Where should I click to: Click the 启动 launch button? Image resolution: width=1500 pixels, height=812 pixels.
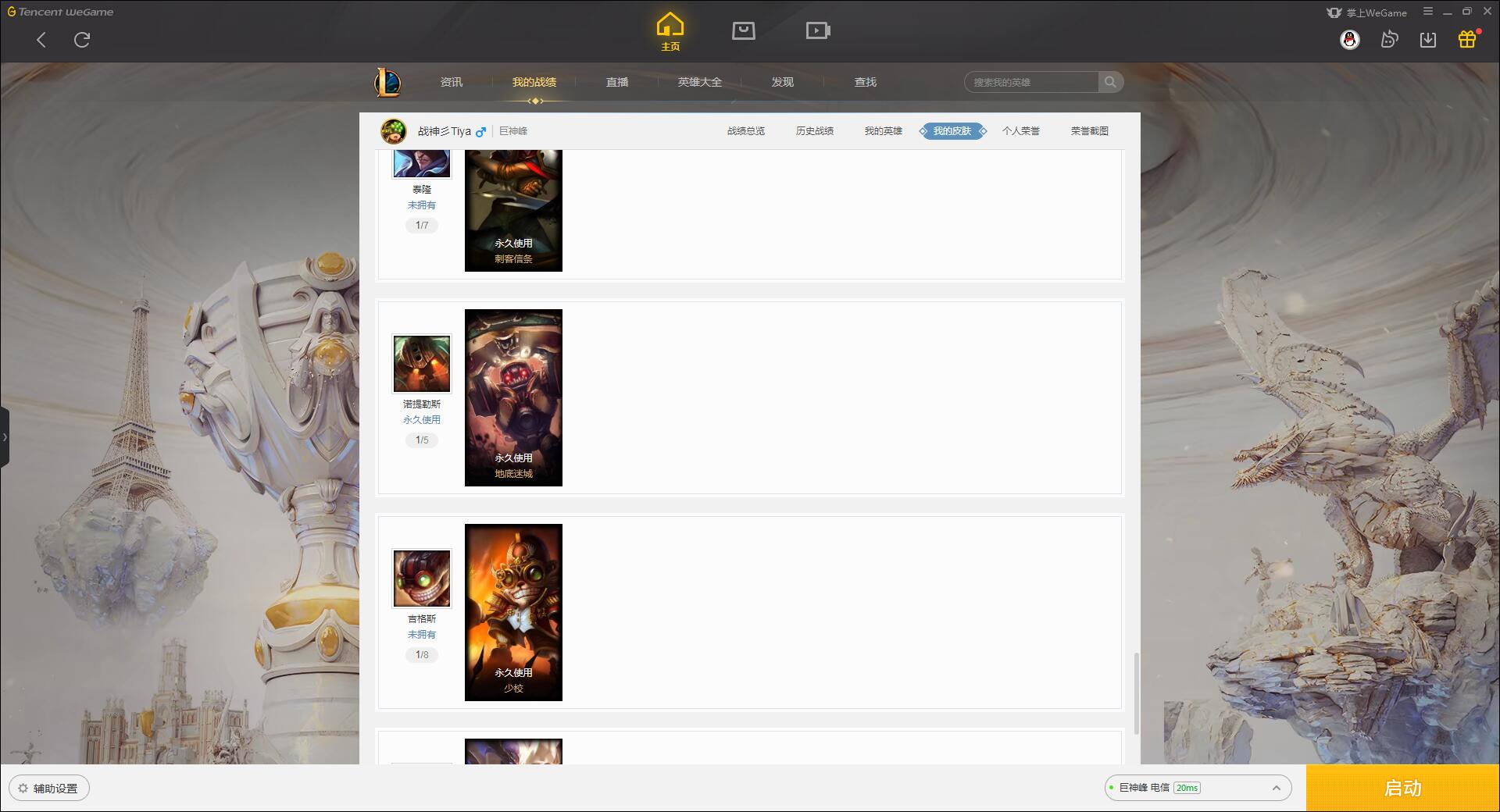coord(1402,789)
